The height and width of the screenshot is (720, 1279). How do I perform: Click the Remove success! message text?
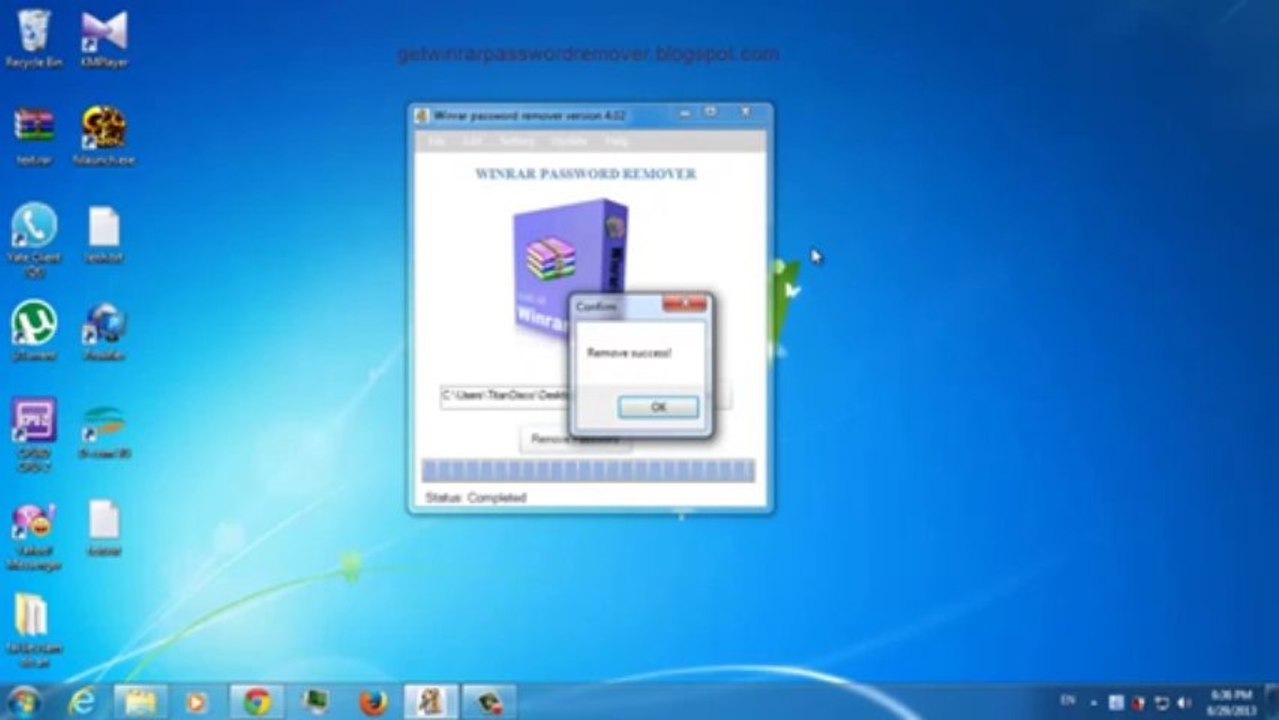point(629,353)
